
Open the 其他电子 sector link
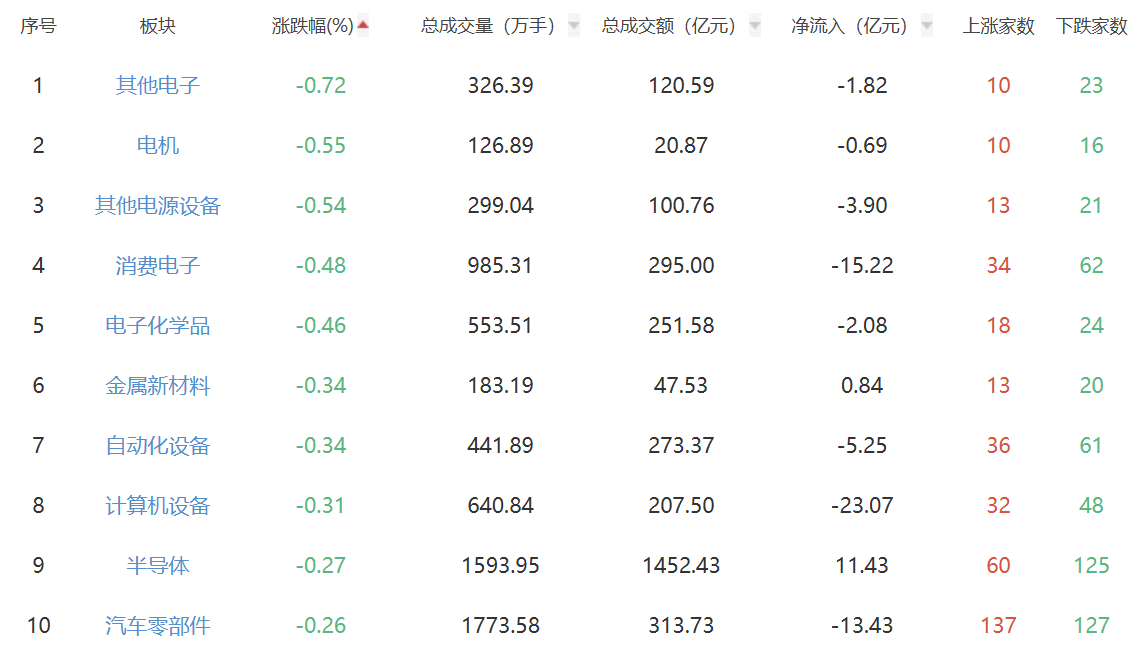158,85
